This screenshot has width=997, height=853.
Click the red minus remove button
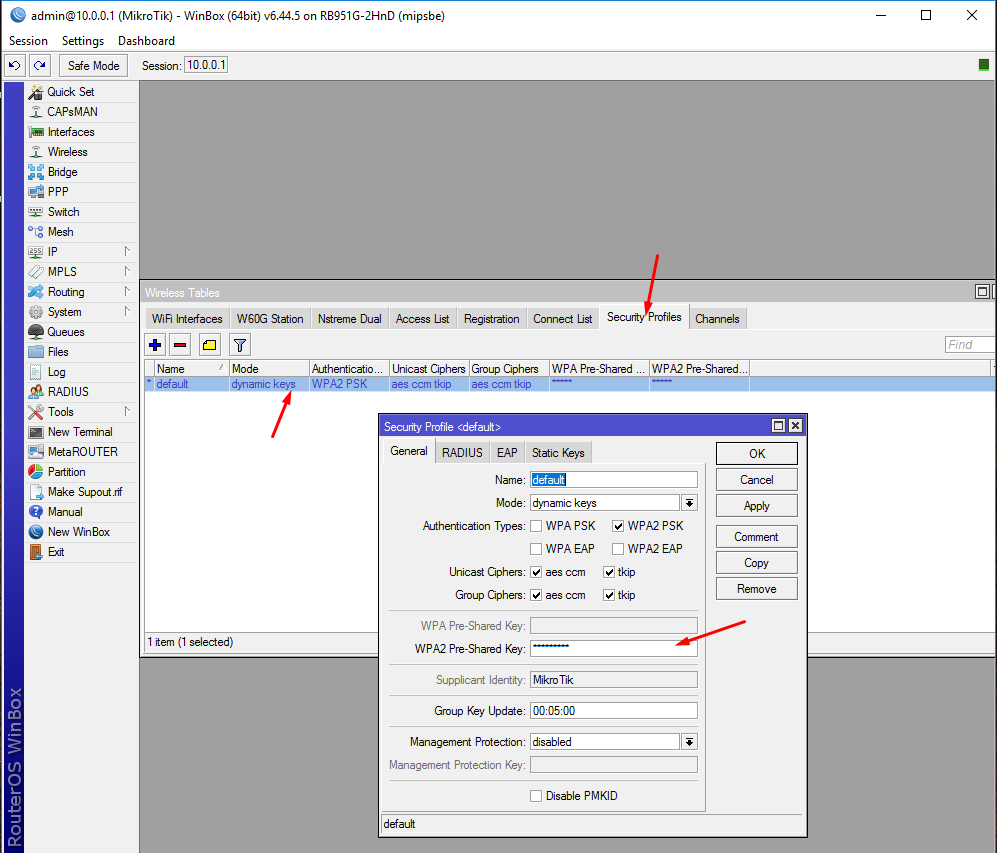181,345
